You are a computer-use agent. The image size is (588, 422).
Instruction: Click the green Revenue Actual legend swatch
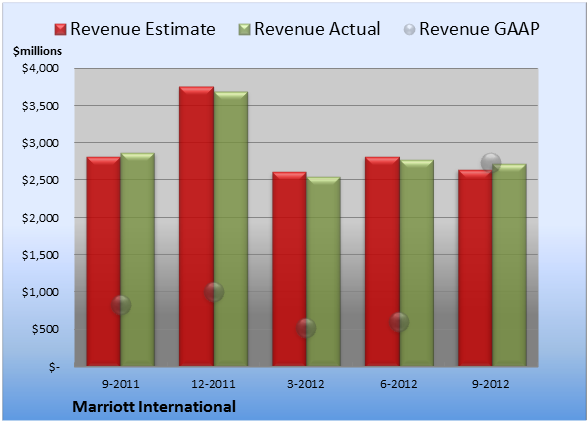pyautogui.click(x=244, y=29)
